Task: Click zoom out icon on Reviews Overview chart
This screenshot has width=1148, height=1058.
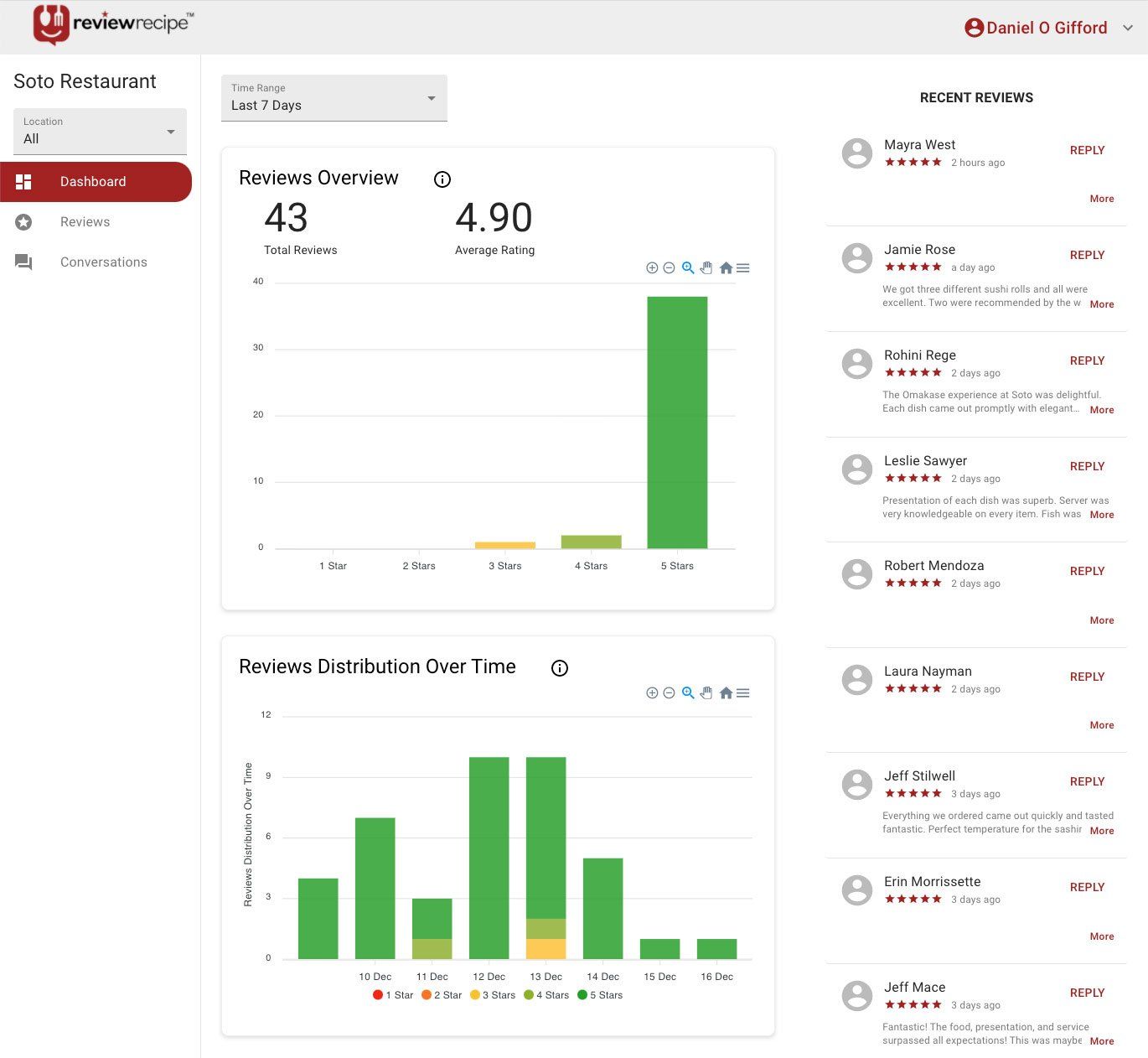Action: point(669,268)
